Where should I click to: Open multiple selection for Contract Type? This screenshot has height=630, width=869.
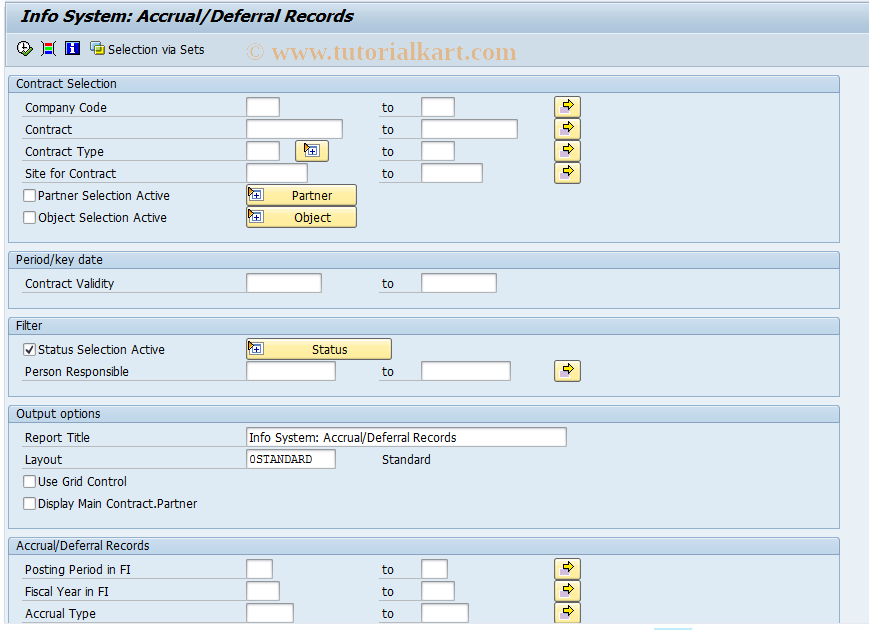[x=567, y=151]
